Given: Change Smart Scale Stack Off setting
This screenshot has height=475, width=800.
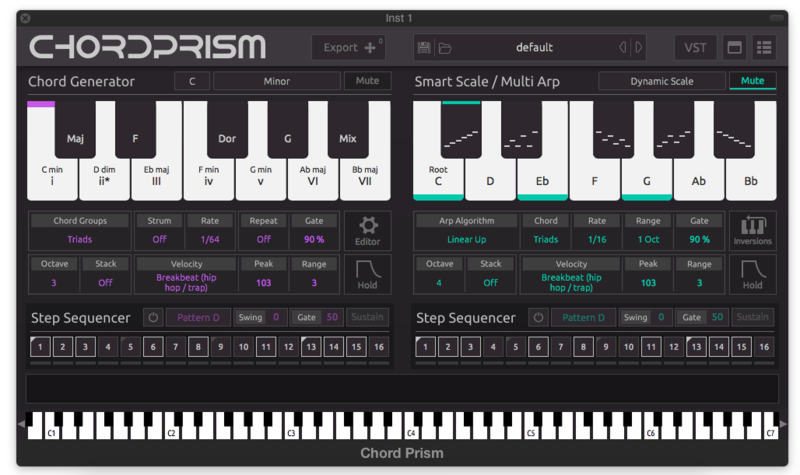Looking at the screenshot, I should [x=490, y=283].
